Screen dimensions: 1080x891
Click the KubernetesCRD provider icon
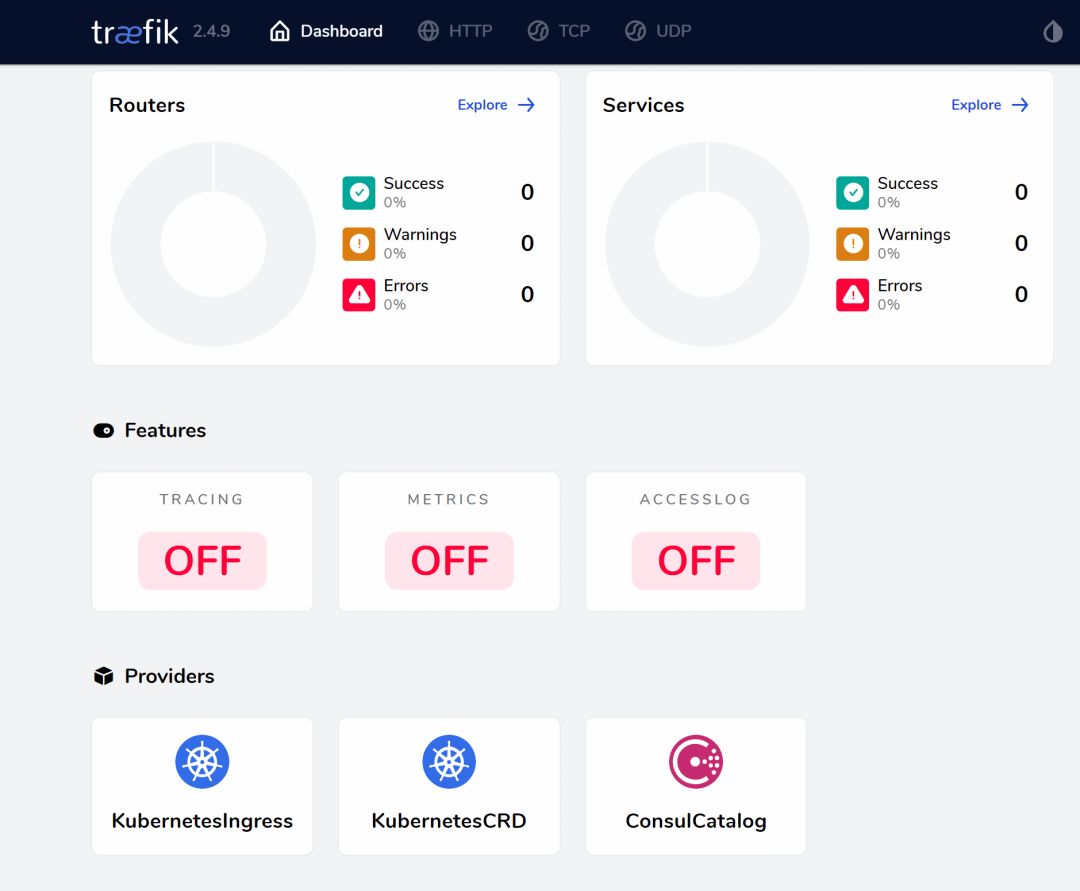point(449,762)
